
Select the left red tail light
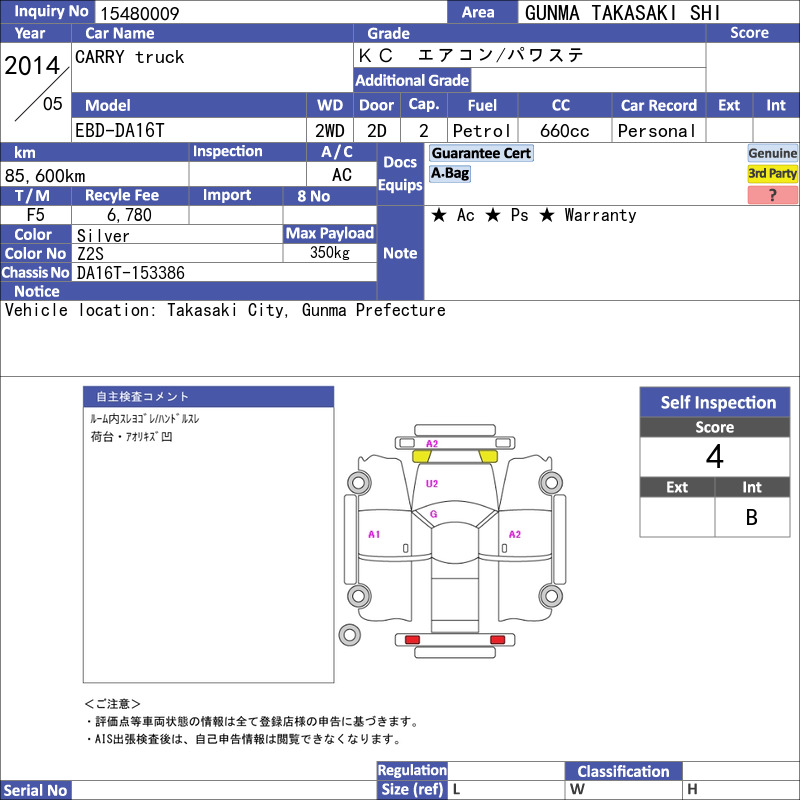click(x=412, y=640)
